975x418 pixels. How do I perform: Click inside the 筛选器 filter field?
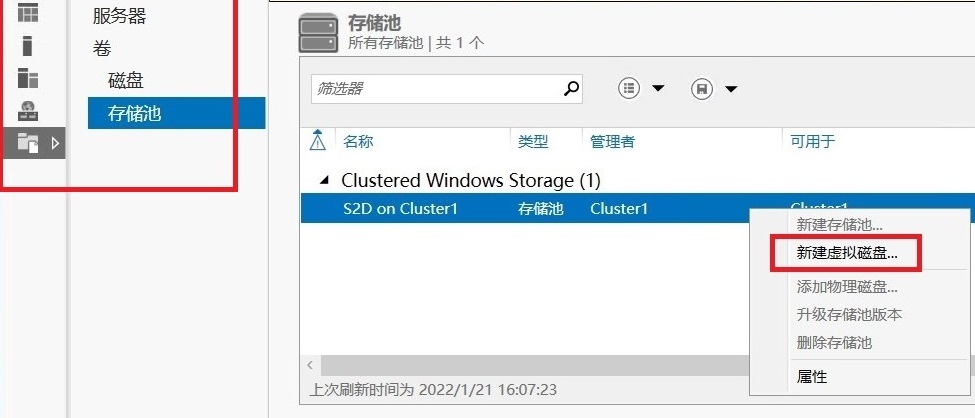click(435, 89)
